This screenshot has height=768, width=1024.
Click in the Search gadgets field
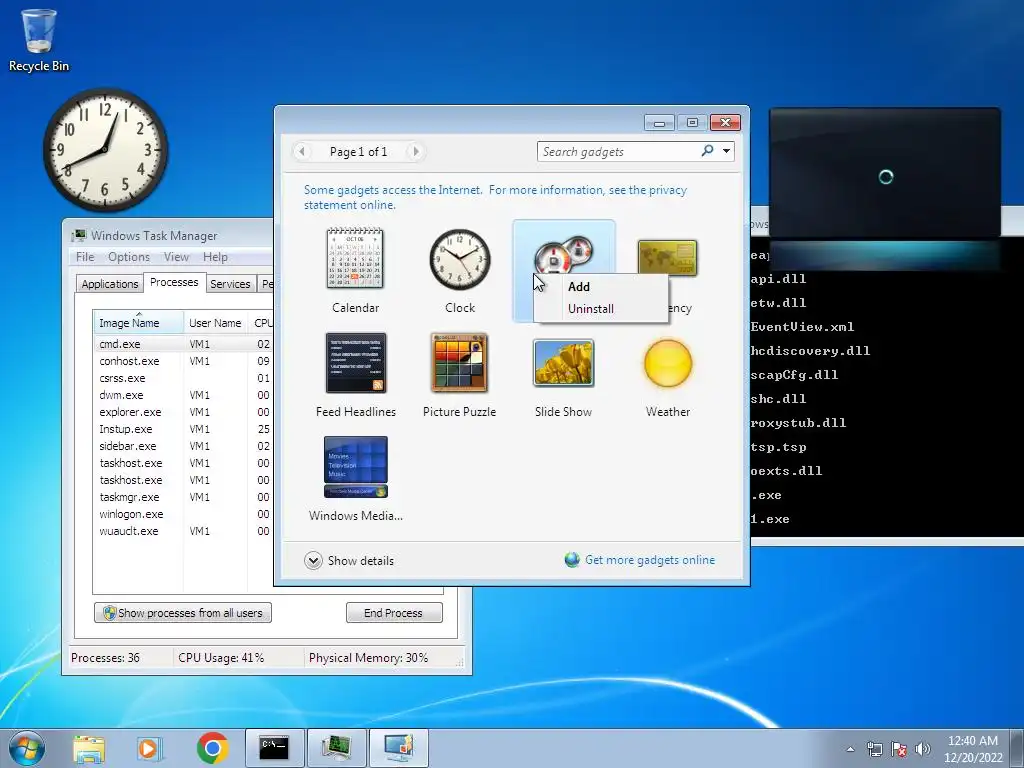tap(618, 152)
